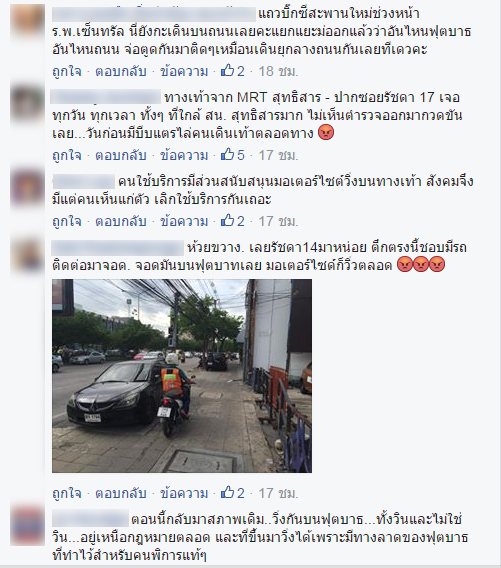View likes on the photo comment
This screenshot has height=568, width=501.
pos(233,493)
